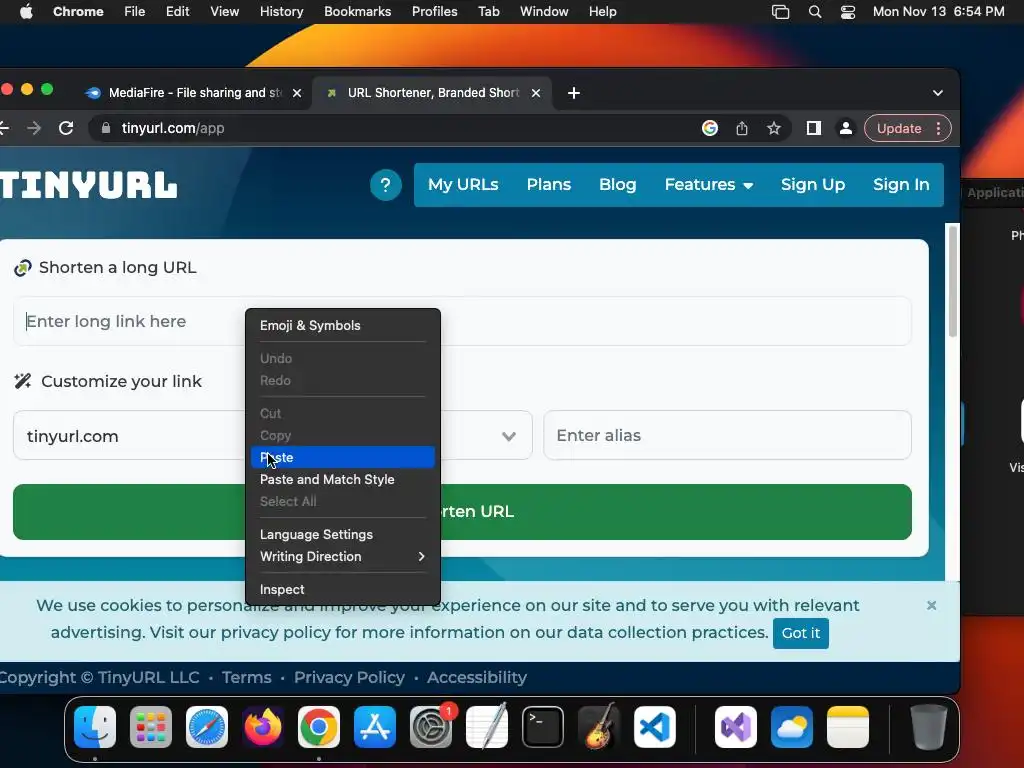Open the Privacy Policy footer link

[x=349, y=677]
